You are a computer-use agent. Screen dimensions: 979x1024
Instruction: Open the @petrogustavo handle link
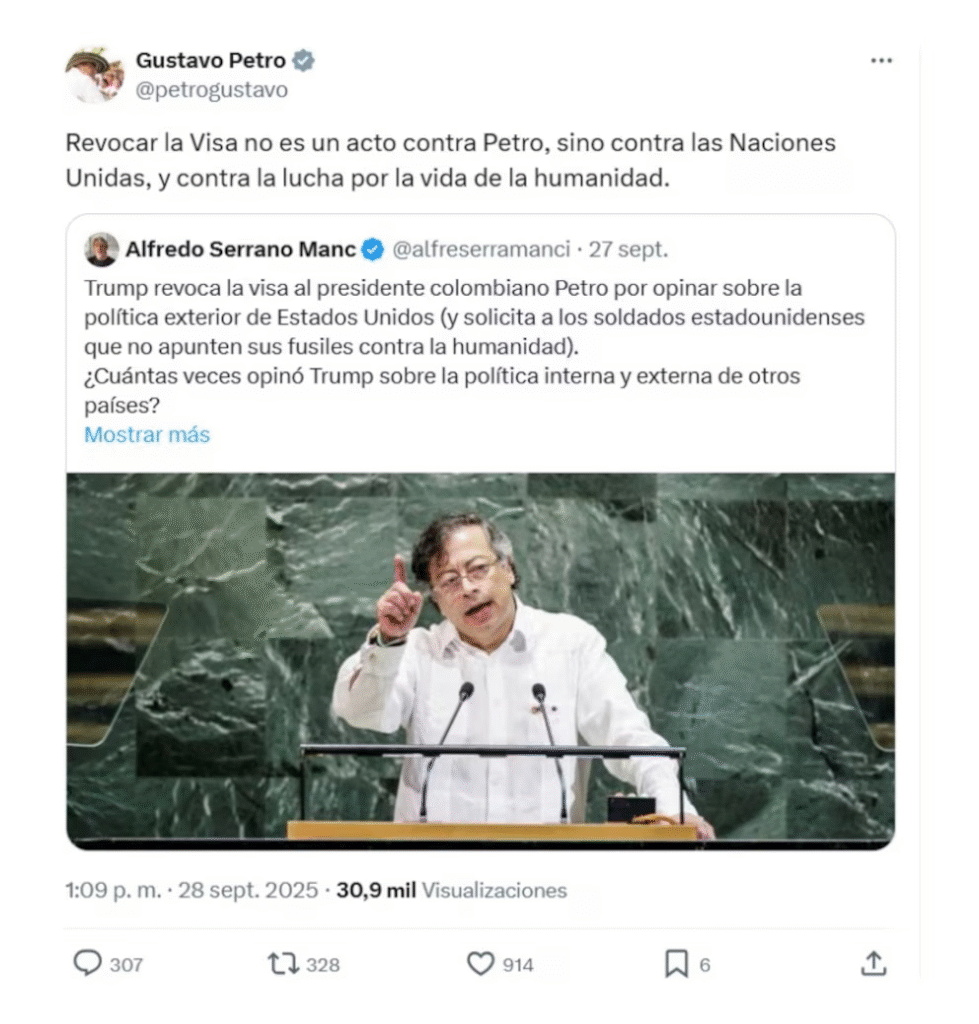pyautogui.click(x=211, y=89)
